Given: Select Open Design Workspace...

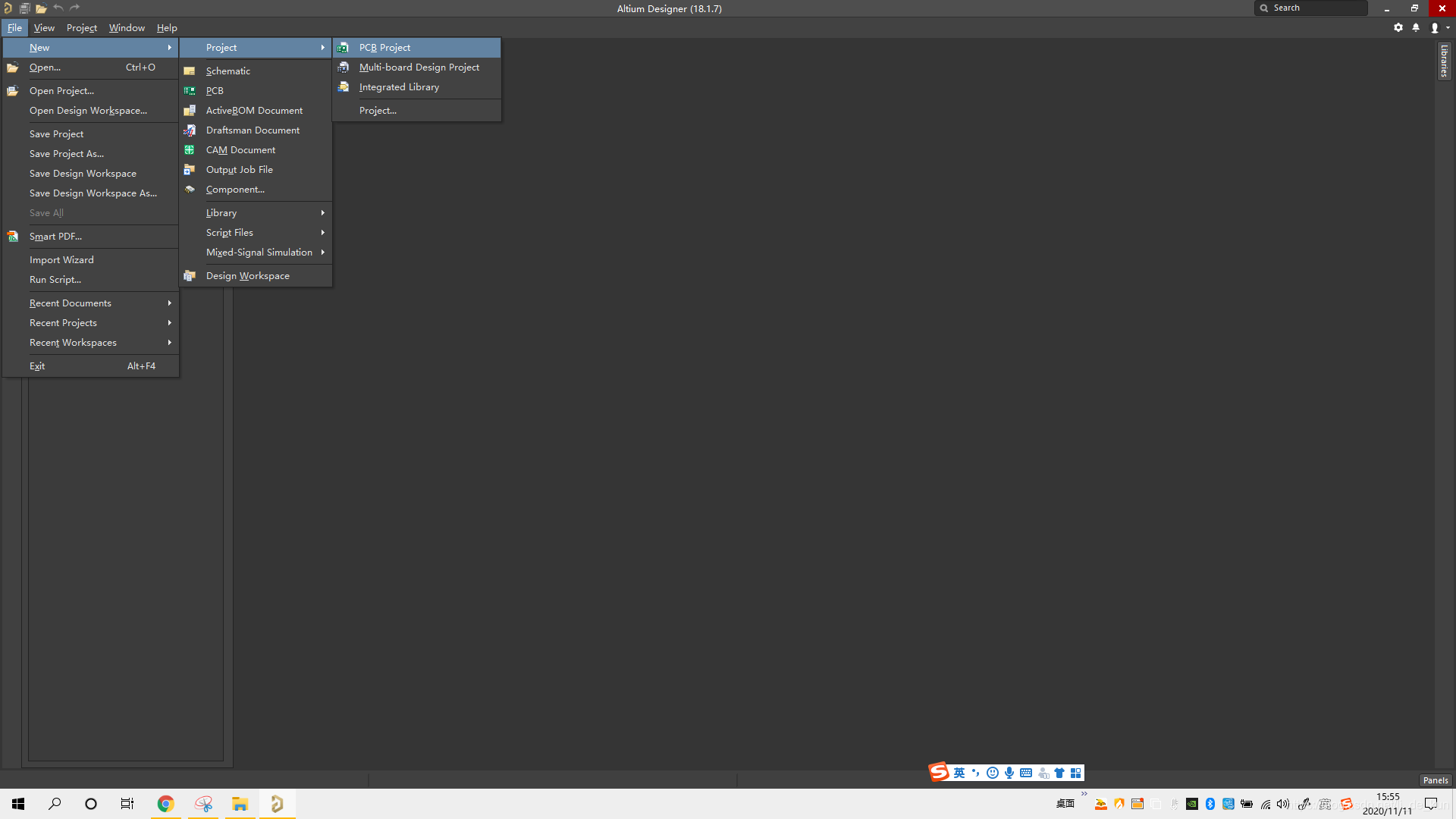Looking at the screenshot, I should pyautogui.click(x=91, y=111).
